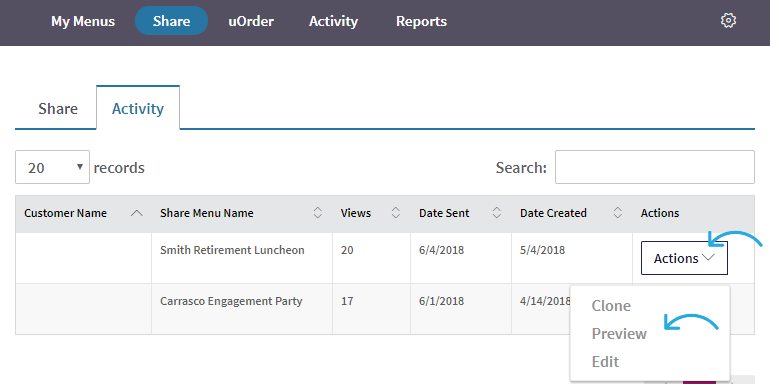The width and height of the screenshot is (770, 384).
Task: Open Reports in the top navigation
Action: click(421, 22)
